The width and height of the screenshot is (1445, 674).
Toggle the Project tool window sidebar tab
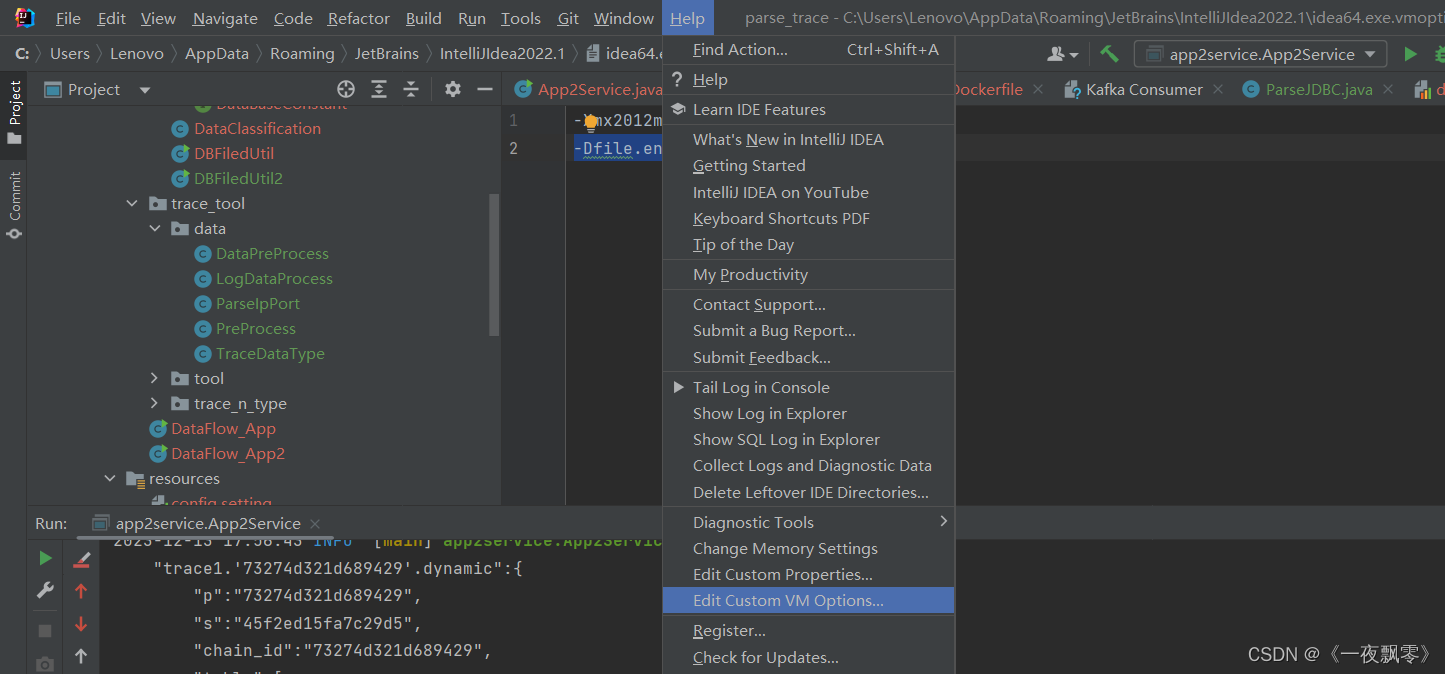pyautogui.click(x=14, y=112)
